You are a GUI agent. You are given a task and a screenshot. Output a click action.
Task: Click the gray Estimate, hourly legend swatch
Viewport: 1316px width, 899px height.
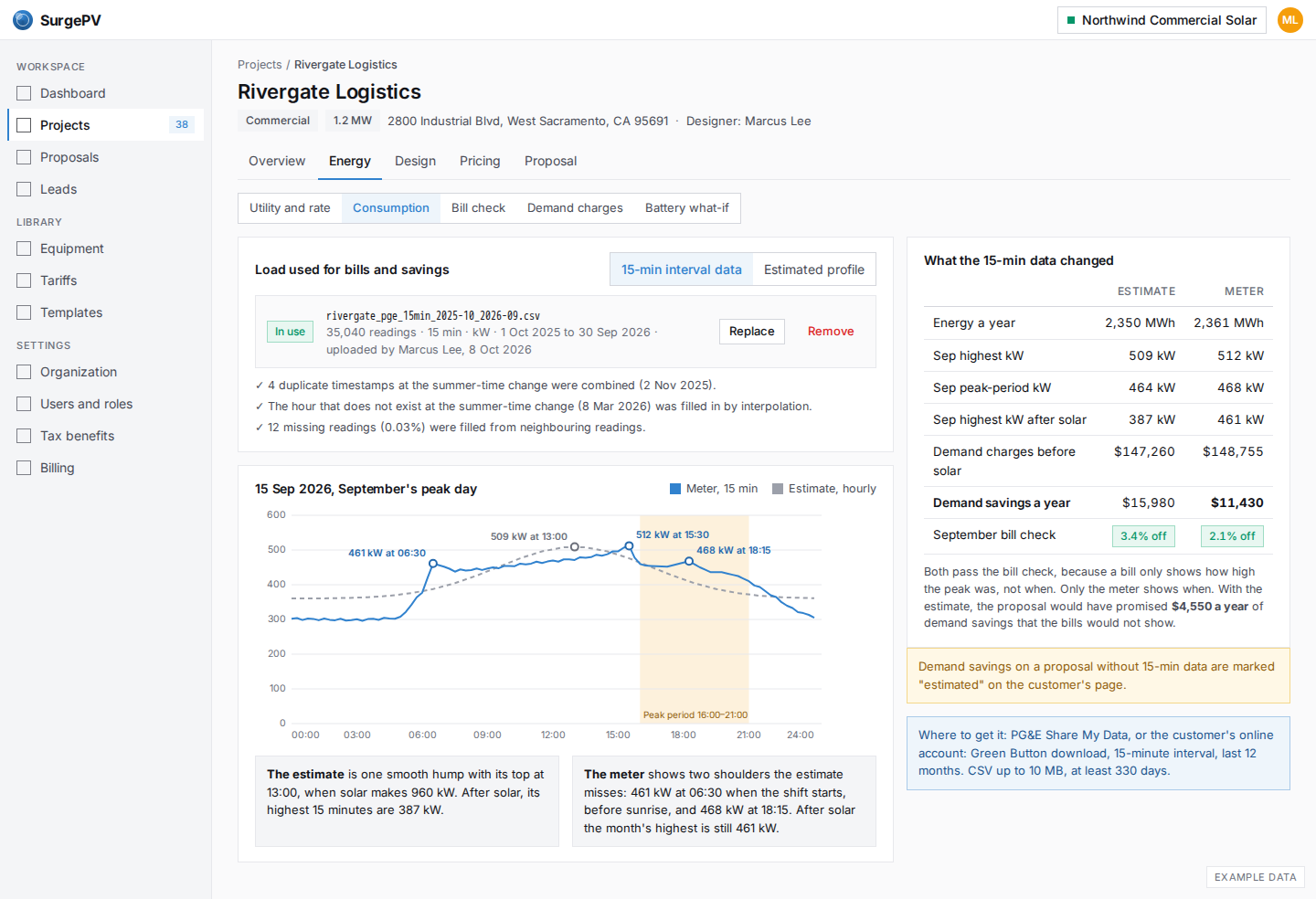point(778,489)
